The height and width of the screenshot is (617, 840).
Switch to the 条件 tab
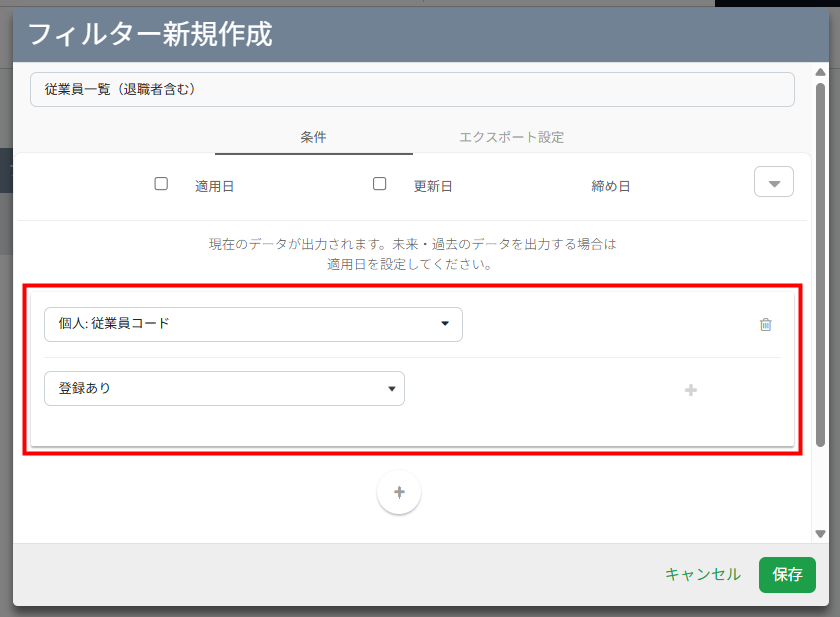tap(313, 137)
